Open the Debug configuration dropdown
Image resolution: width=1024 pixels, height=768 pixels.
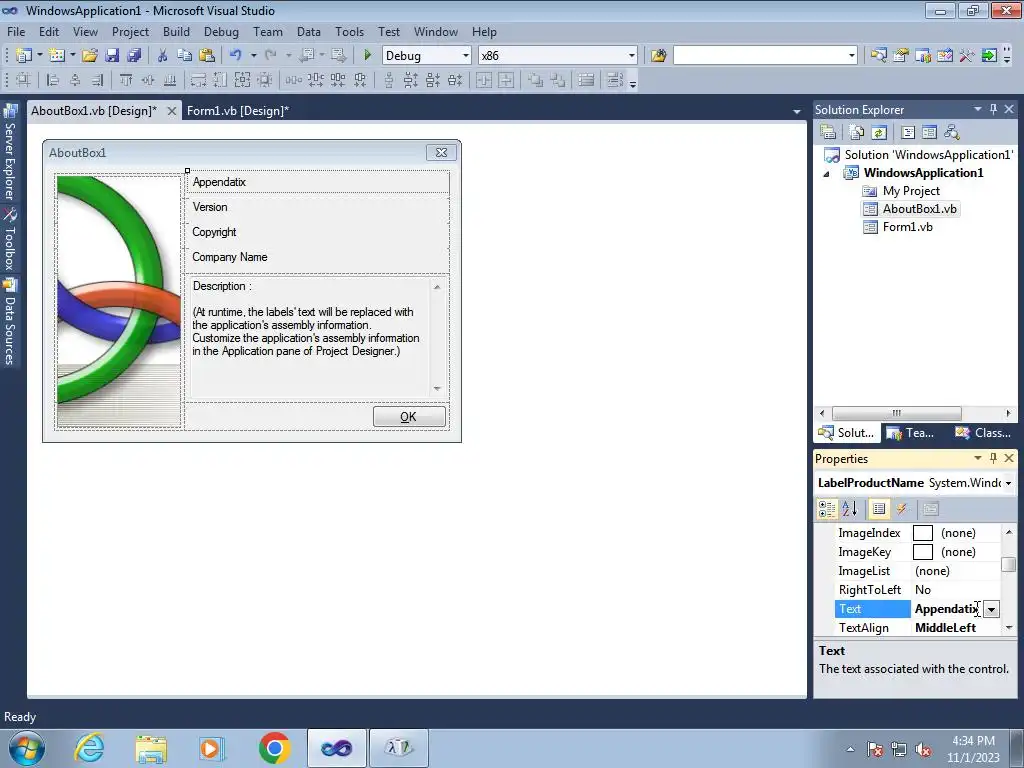coord(466,56)
